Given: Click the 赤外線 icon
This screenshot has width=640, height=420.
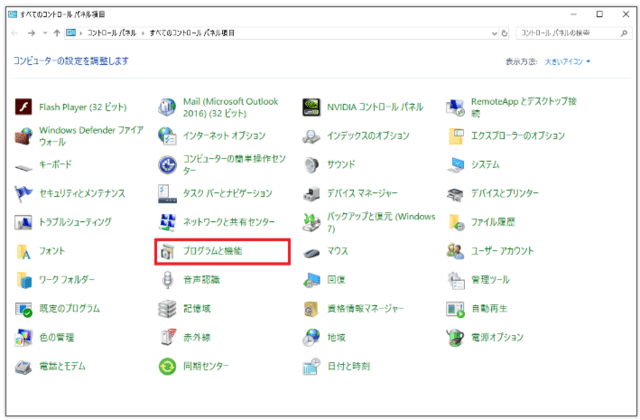Looking at the screenshot, I should 168,337.
